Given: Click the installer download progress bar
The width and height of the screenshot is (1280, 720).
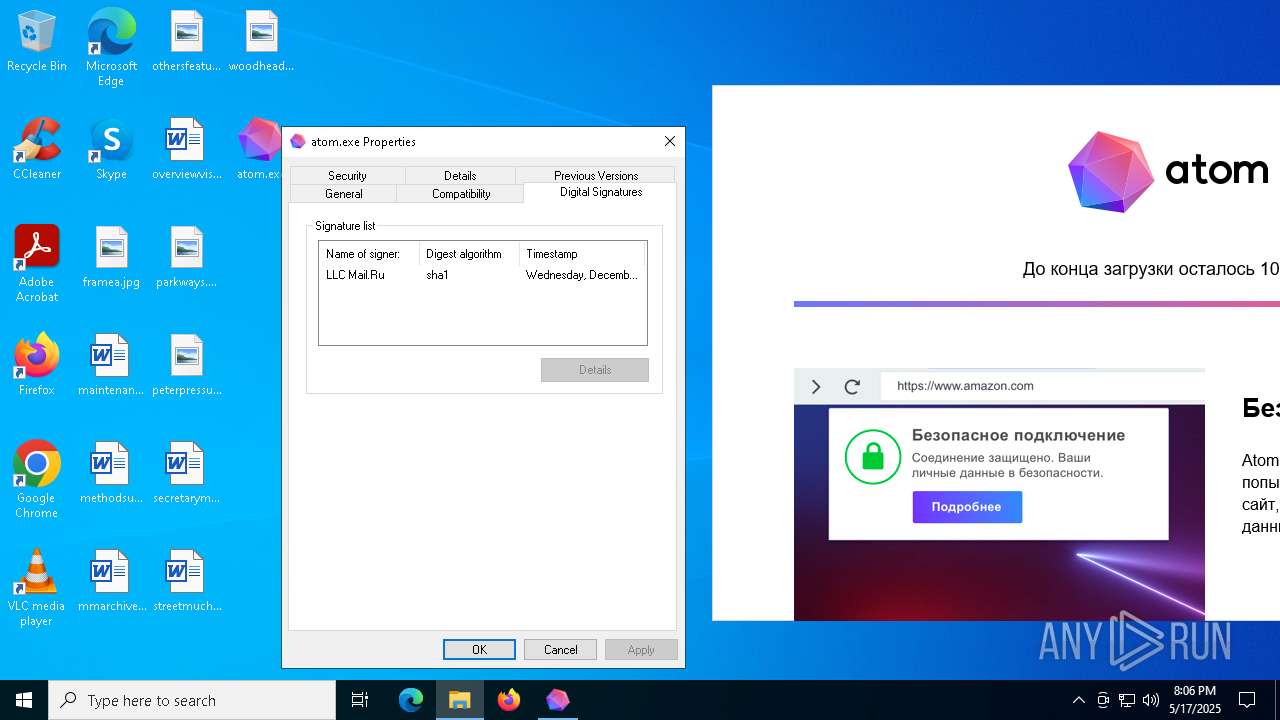Looking at the screenshot, I should 1037,304.
